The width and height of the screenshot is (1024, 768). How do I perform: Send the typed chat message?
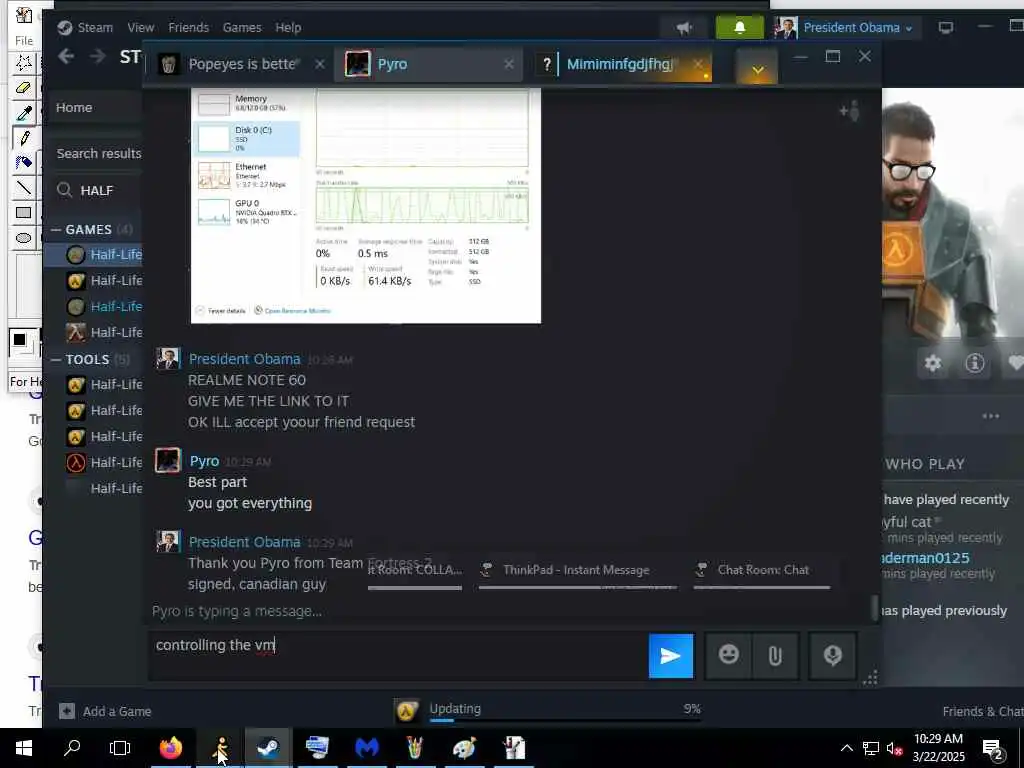(671, 656)
